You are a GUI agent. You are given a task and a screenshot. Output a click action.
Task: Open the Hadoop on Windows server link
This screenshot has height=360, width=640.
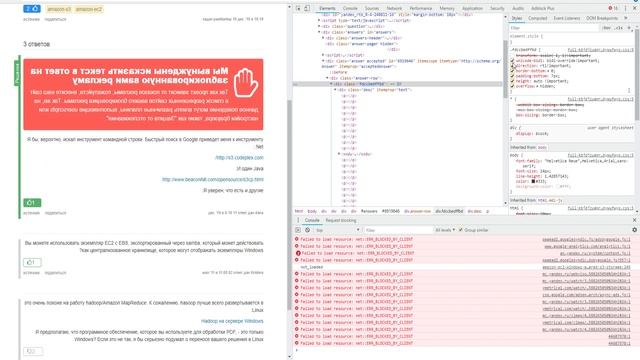pos(232,321)
